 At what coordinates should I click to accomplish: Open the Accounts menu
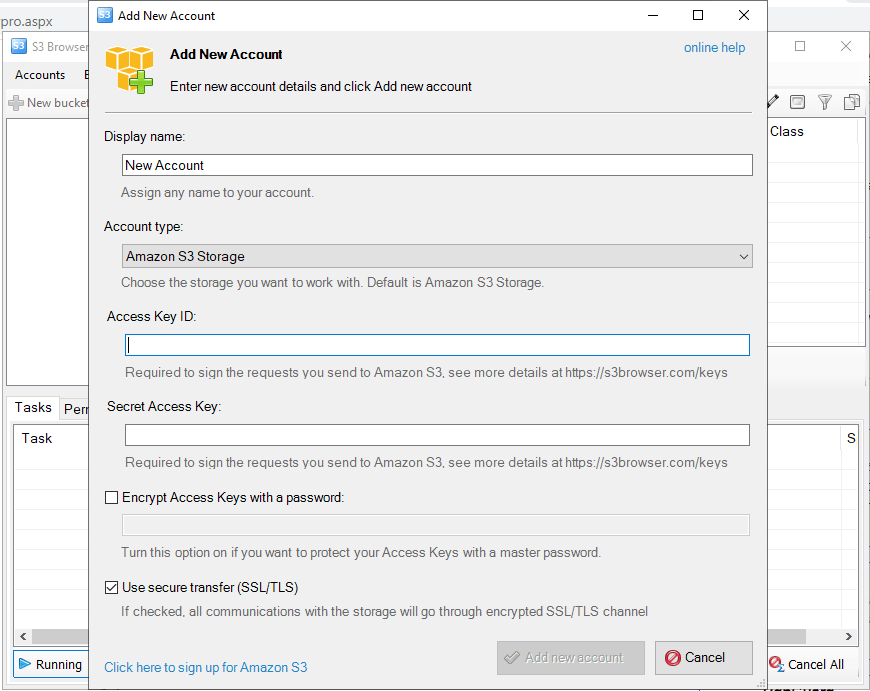(x=40, y=75)
